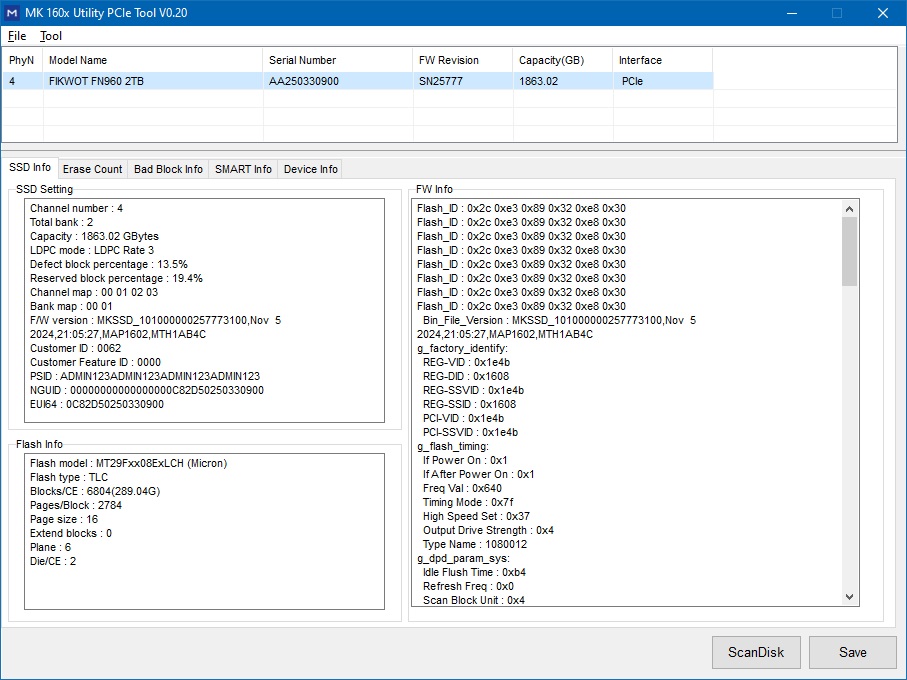Image resolution: width=907 pixels, height=680 pixels.
Task: Click the Flash type : TLC line
Action: [x=69, y=477]
